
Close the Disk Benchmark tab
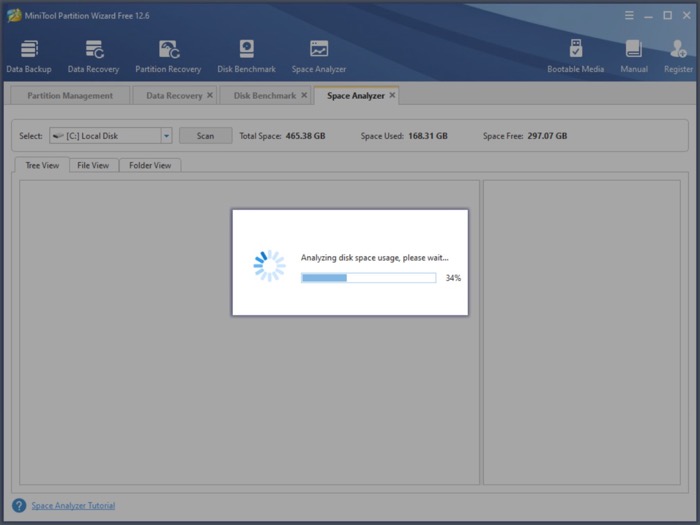click(304, 95)
